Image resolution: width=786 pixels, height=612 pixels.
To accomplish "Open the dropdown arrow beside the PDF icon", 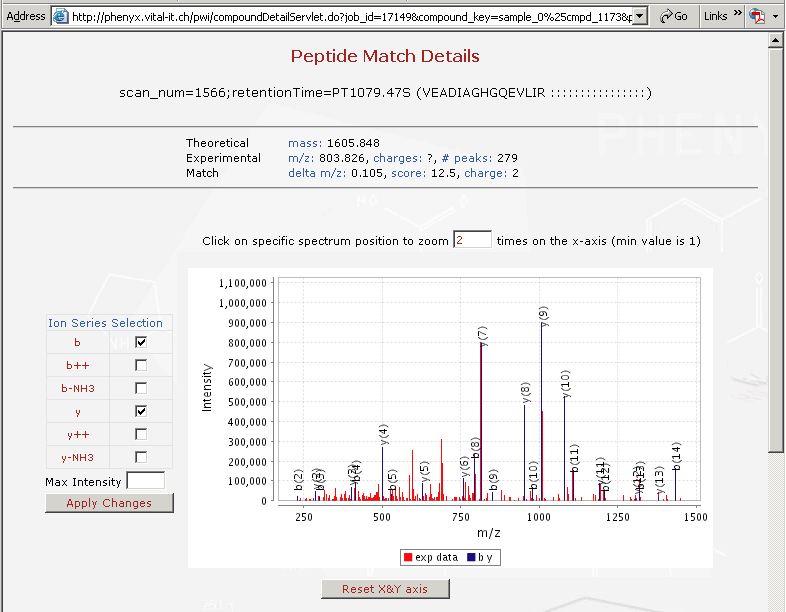I will 775,17.
